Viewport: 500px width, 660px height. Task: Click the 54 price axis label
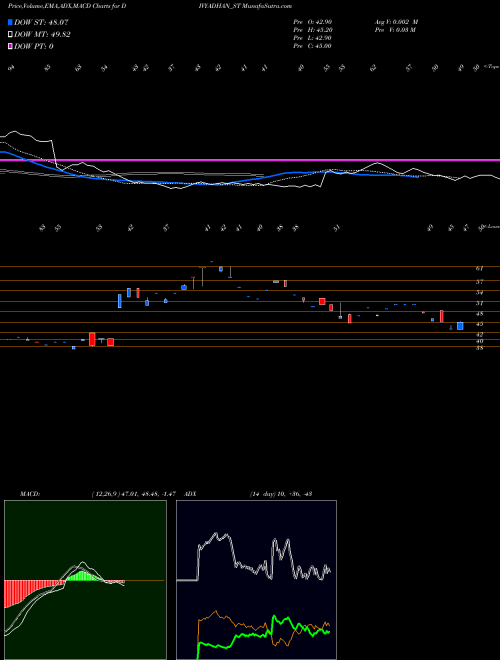(x=480, y=293)
